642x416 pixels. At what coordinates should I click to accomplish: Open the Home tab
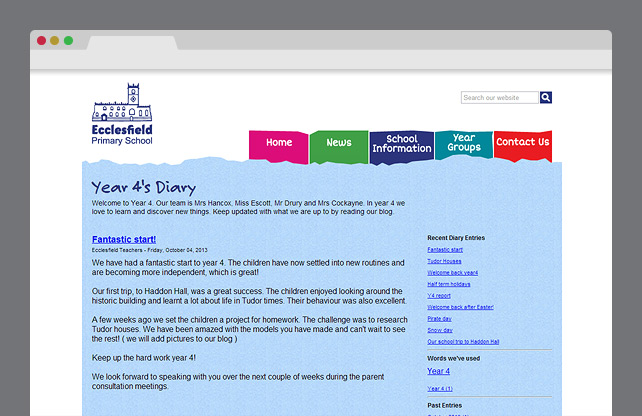tap(279, 144)
